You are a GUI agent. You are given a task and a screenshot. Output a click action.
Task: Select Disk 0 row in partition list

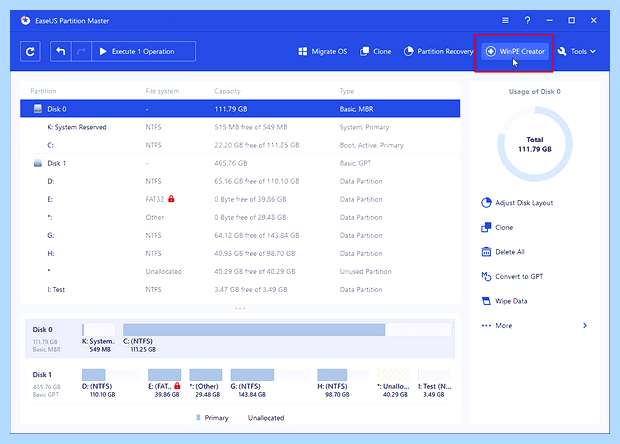click(x=240, y=109)
